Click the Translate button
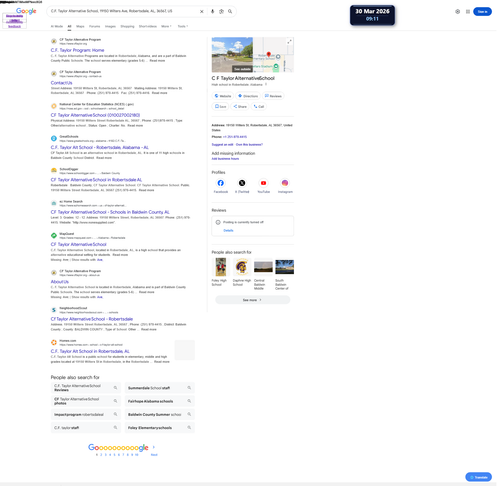500x486 pixels. click(478, 477)
